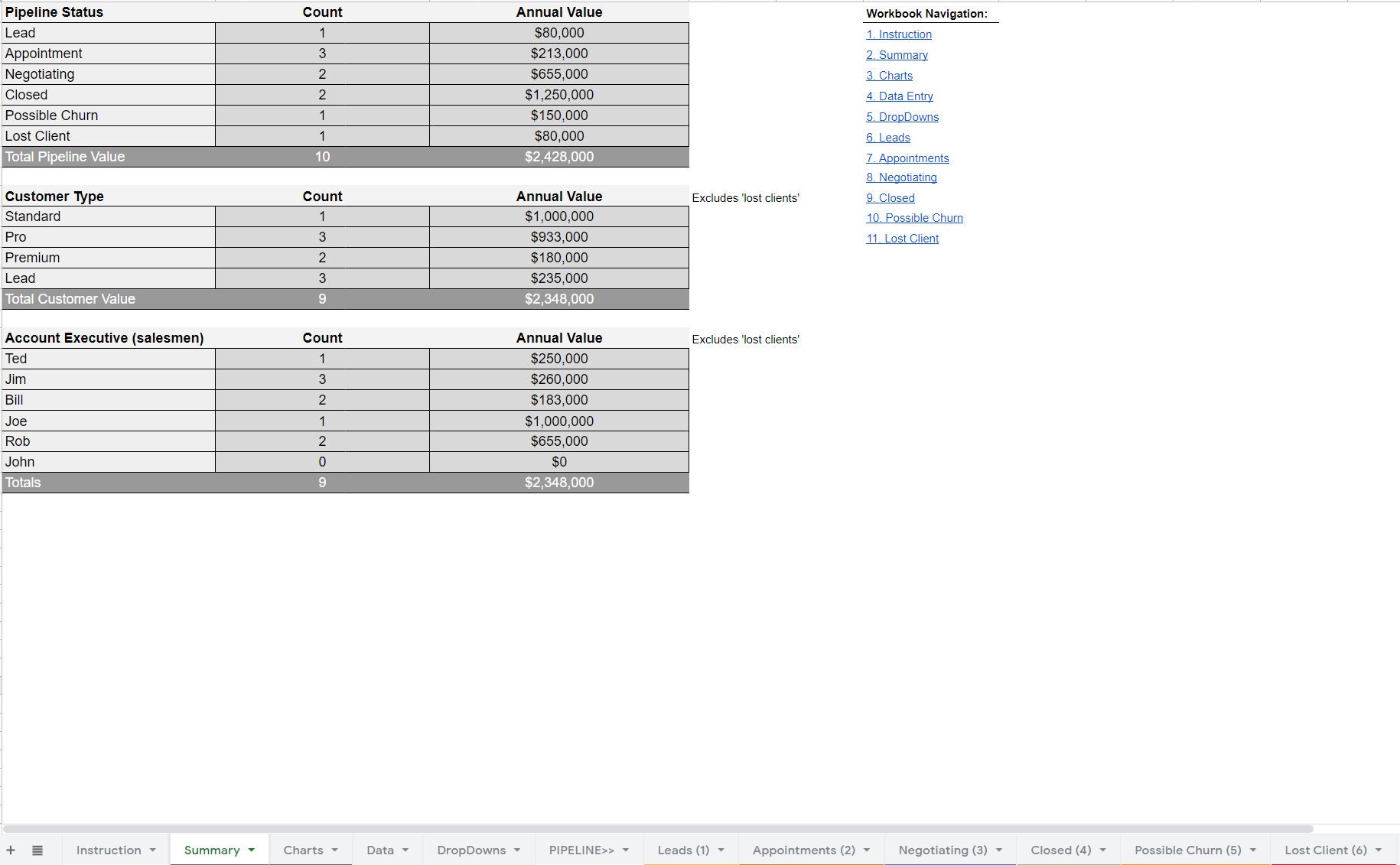Switch to the Data sheet tab
Image resolution: width=1400 pixels, height=865 pixels.
point(380,850)
